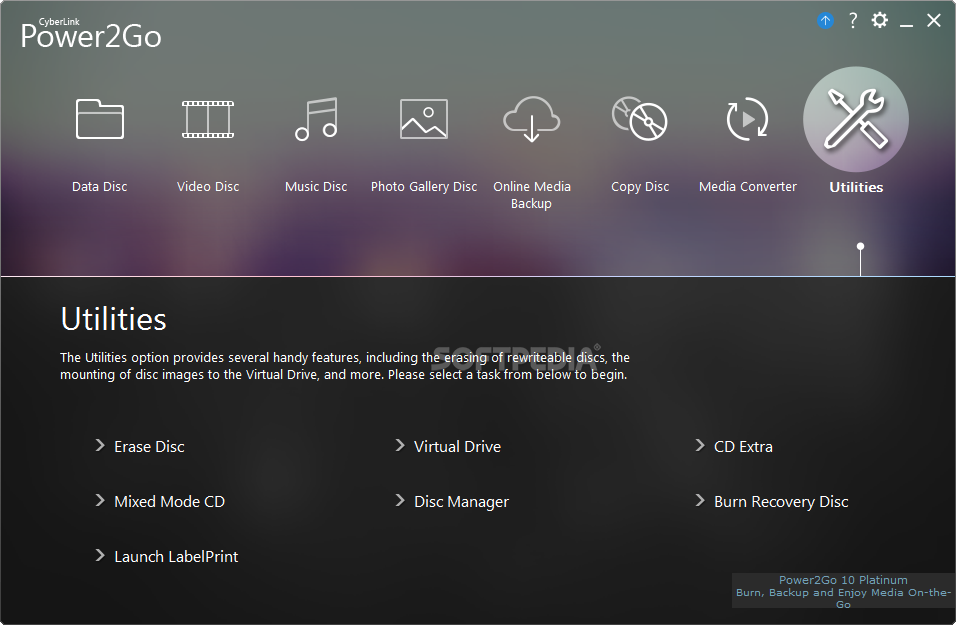Click the CyberLink Power2Go logo
Screen dimensions: 956x625
tap(91, 34)
